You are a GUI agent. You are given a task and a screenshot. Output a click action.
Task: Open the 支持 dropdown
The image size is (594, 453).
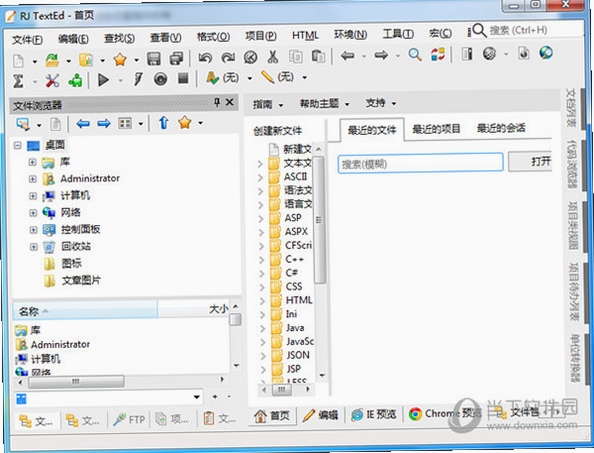coord(381,103)
